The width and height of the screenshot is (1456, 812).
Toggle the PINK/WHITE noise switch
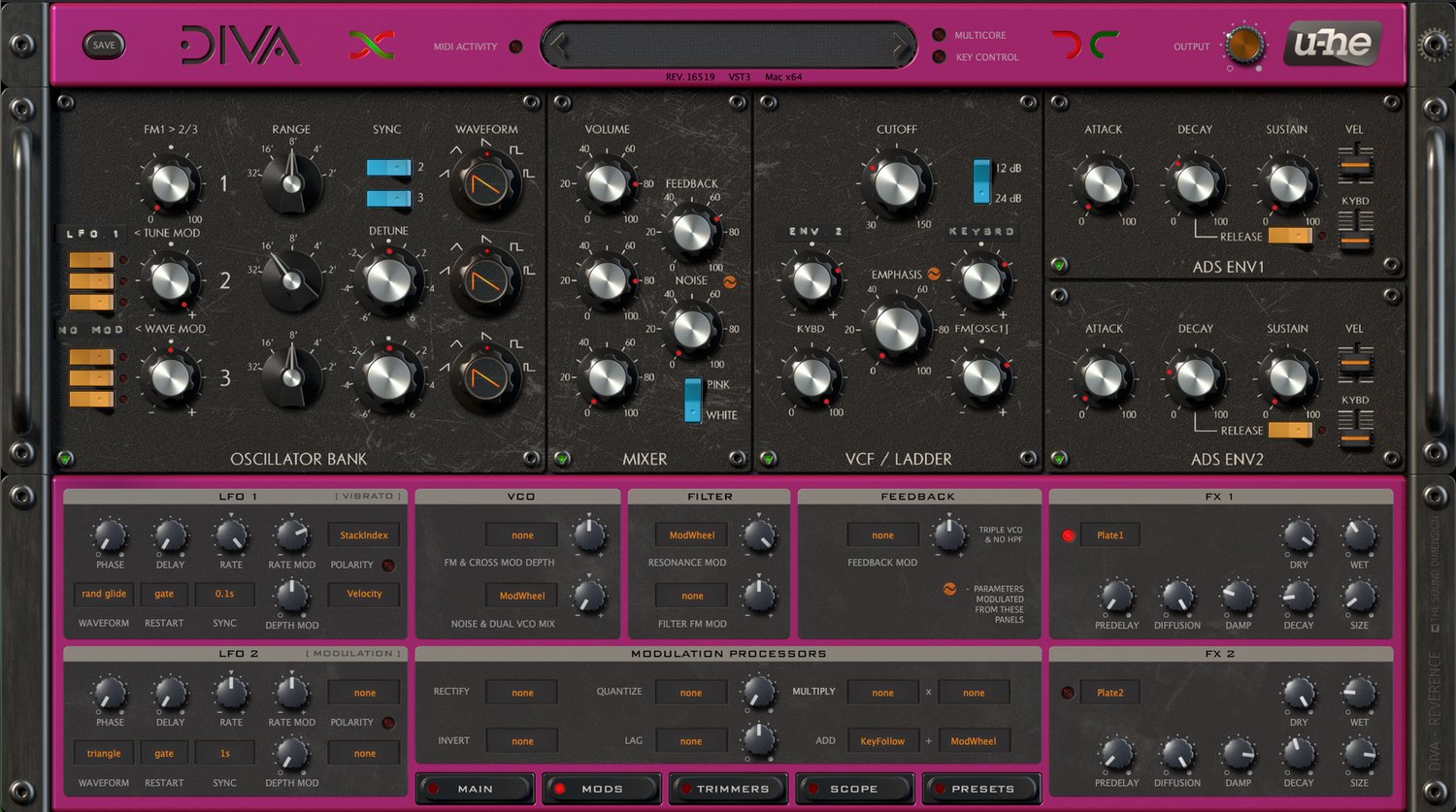click(692, 400)
